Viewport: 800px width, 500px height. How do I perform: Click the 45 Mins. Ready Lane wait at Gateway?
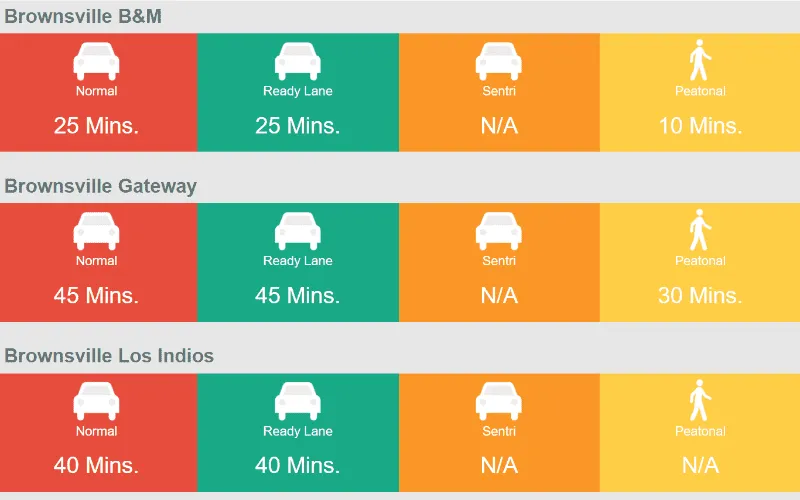tap(297, 296)
